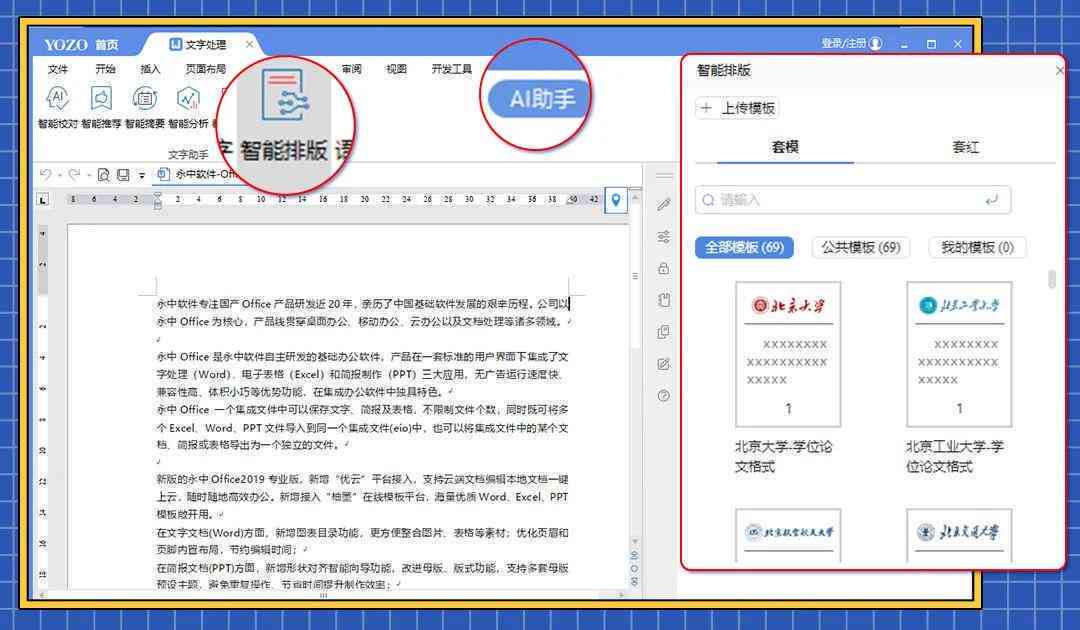Image resolution: width=1080 pixels, height=630 pixels.
Task: Click the user avatar icon beside 登录/注册
Action: coord(875,43)
